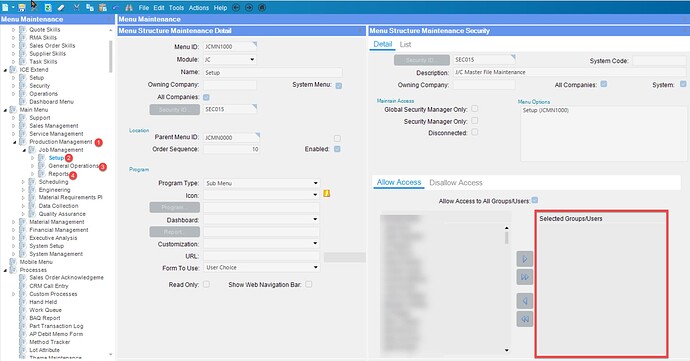Expand the Scheduling tree node
This screenshot has height=361, width=690.
tap(23, 182)
